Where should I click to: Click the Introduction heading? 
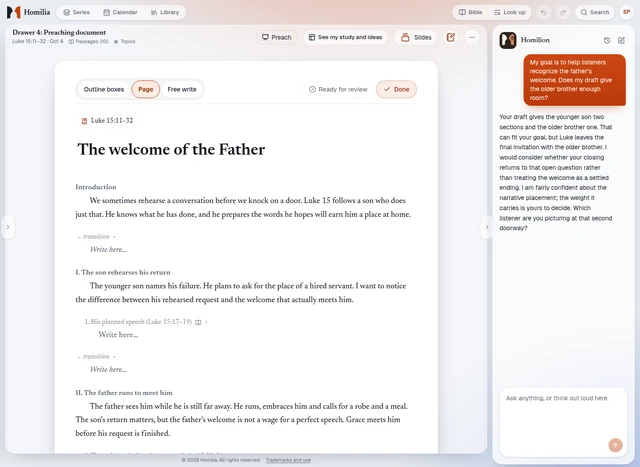[x=96, y=187]
